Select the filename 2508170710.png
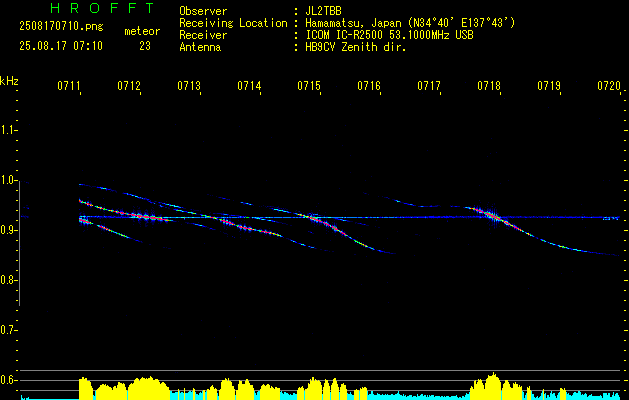The height and width of the screenshot is (400, 629). [x=61, y=26]
